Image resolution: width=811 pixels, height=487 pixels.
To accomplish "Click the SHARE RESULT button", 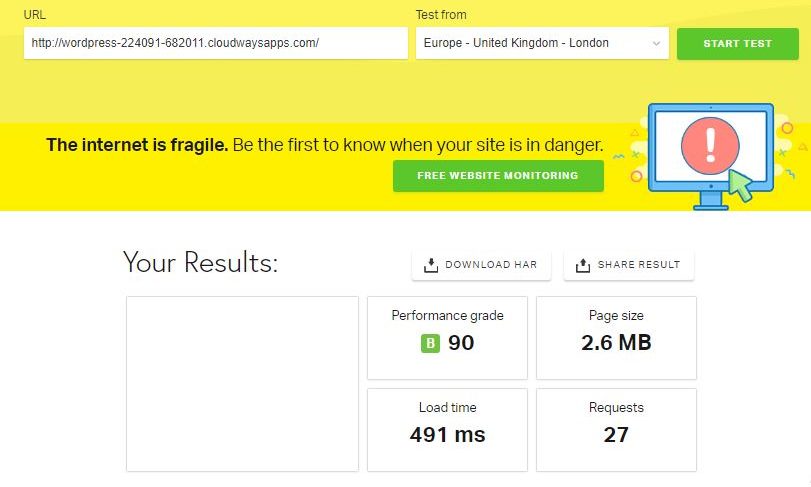I will [628, 265].
